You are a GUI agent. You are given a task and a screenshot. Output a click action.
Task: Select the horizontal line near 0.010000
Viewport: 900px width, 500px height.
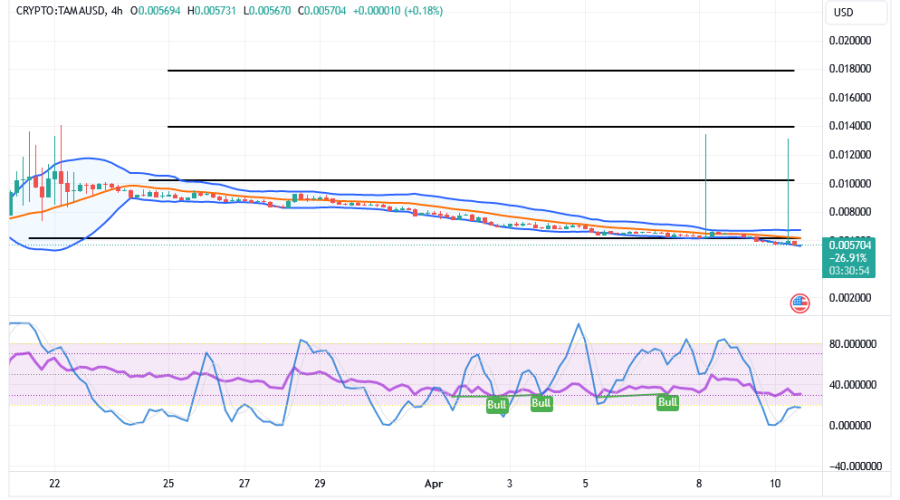coord(471,180)
